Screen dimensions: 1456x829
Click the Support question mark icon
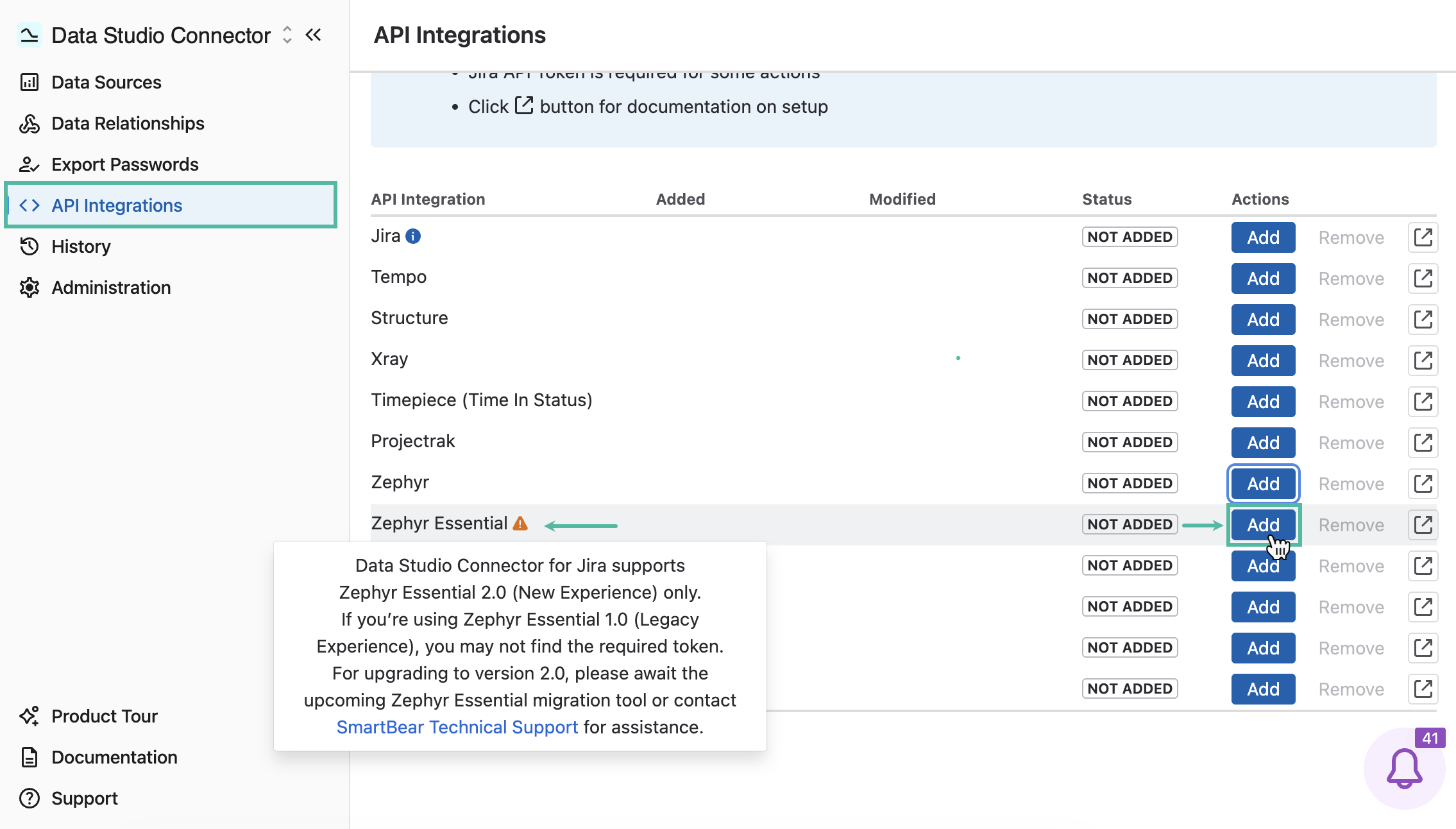point(30,798)
